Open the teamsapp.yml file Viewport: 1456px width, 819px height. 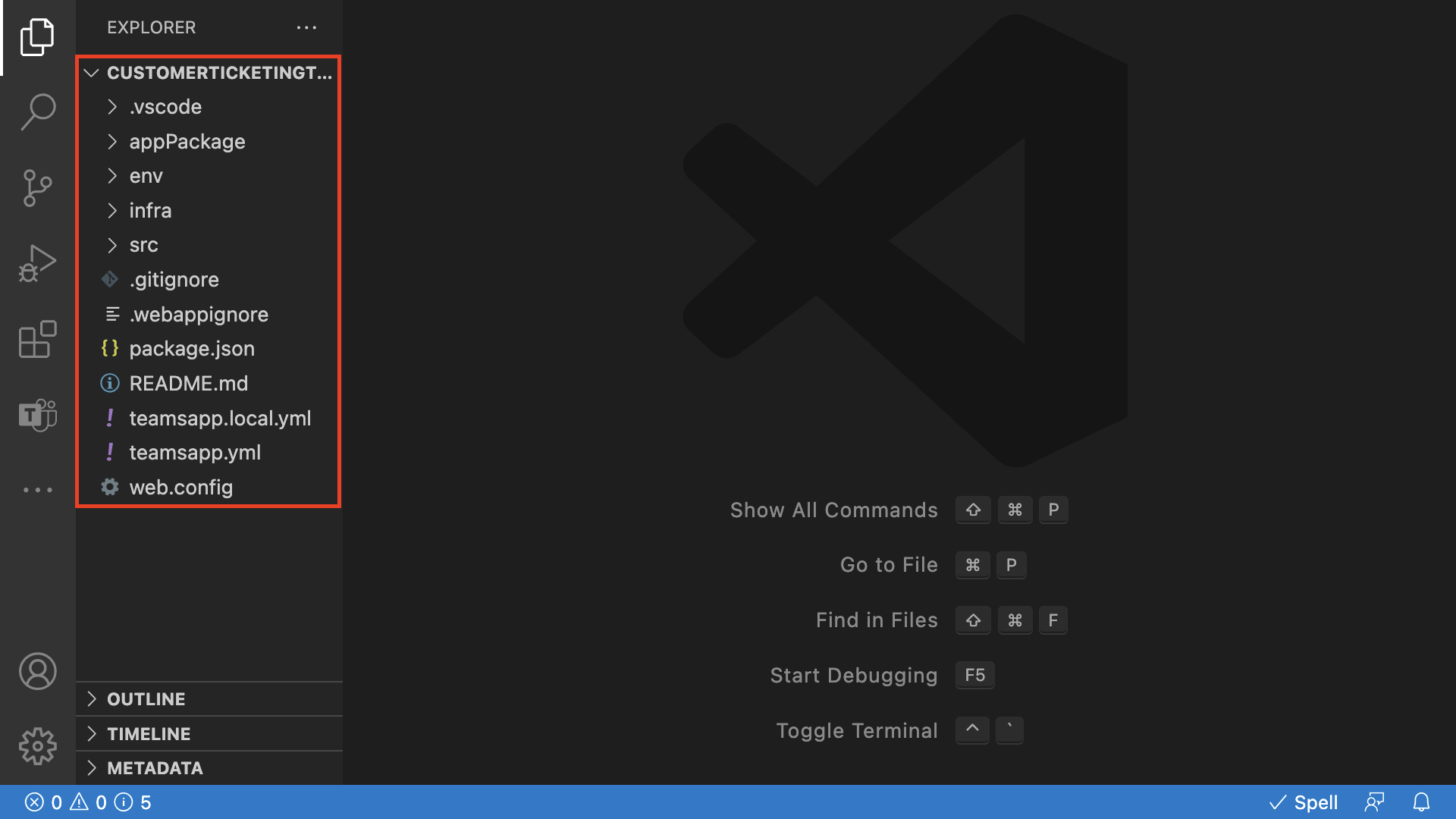pos(195,452)
